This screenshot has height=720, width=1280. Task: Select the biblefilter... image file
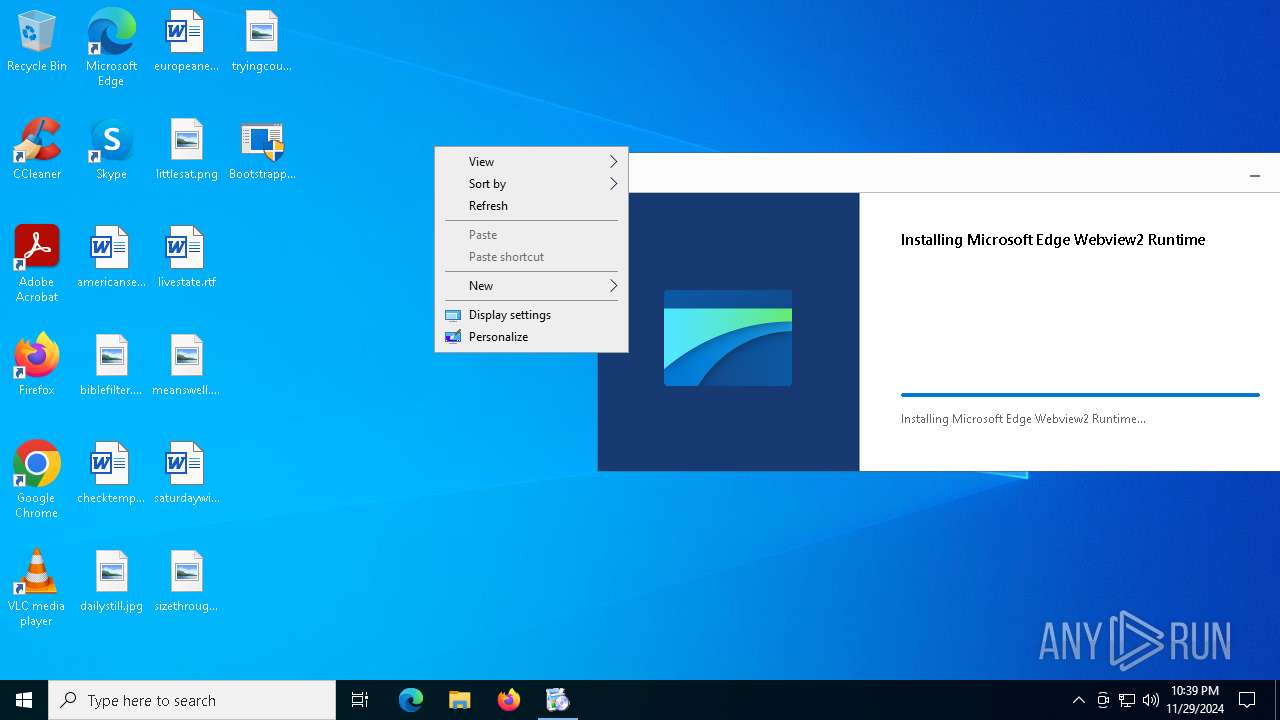111,366
